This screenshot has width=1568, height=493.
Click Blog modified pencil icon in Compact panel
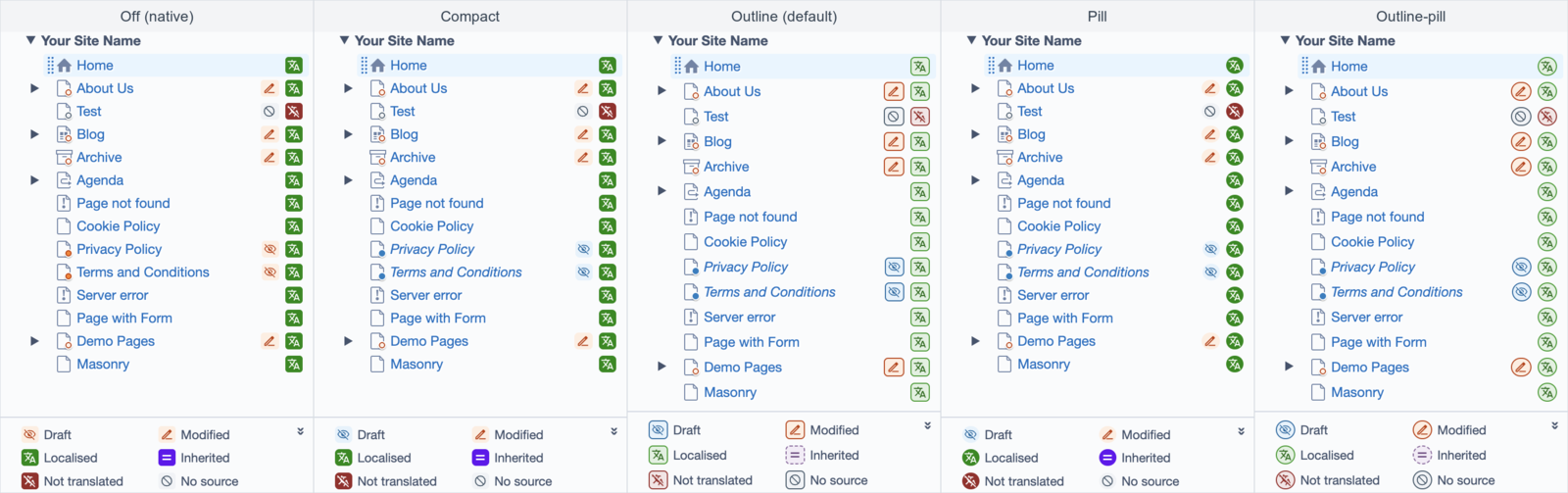583,134
